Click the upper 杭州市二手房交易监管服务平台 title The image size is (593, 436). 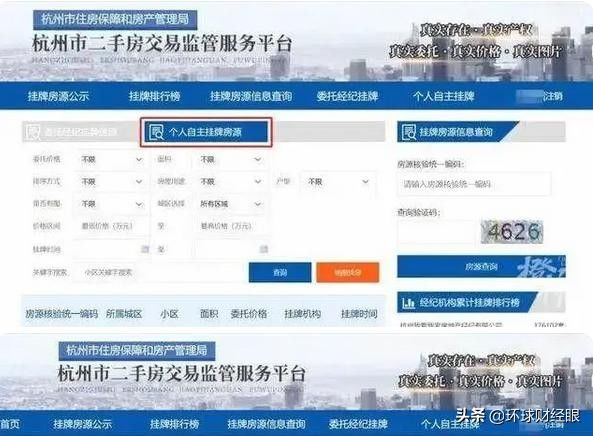pyautogui.click(x=162, y=43)
